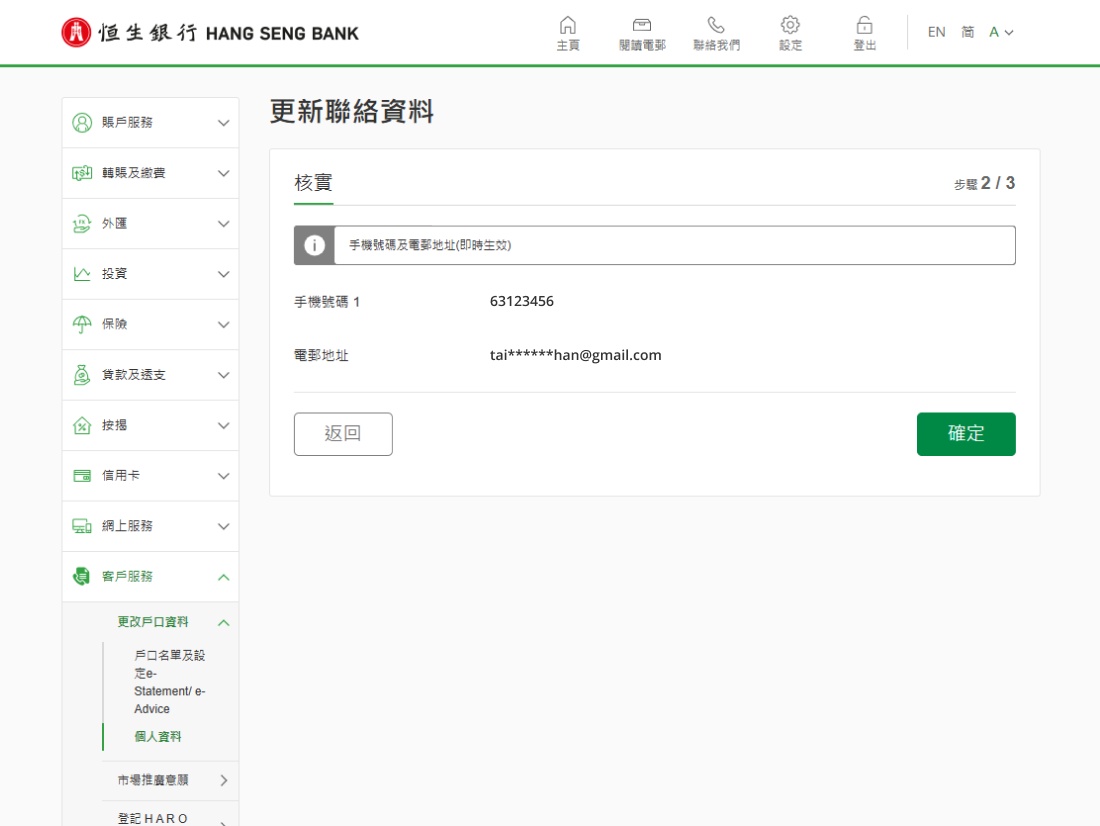Open the 閱讀電郵 mailbox icon

(642, 26)
